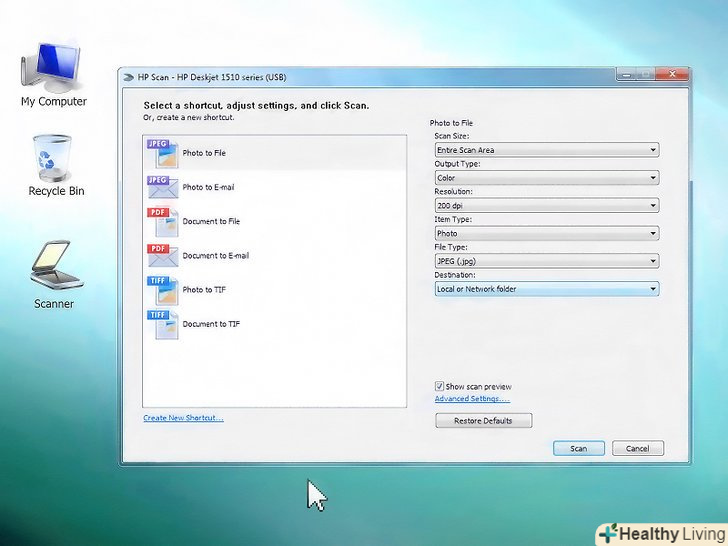Select the Document to TIF icon
The image size is (728, 546).
point(162,324)
